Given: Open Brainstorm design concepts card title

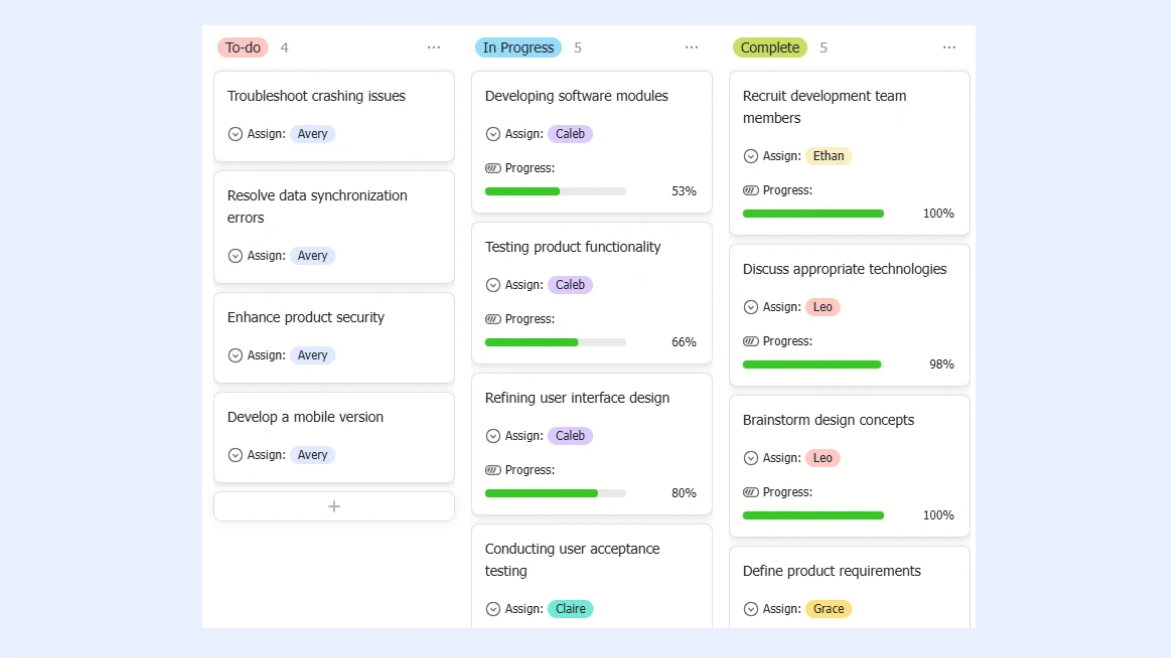Looking at the screenshot, I should (x=828, y=420).
